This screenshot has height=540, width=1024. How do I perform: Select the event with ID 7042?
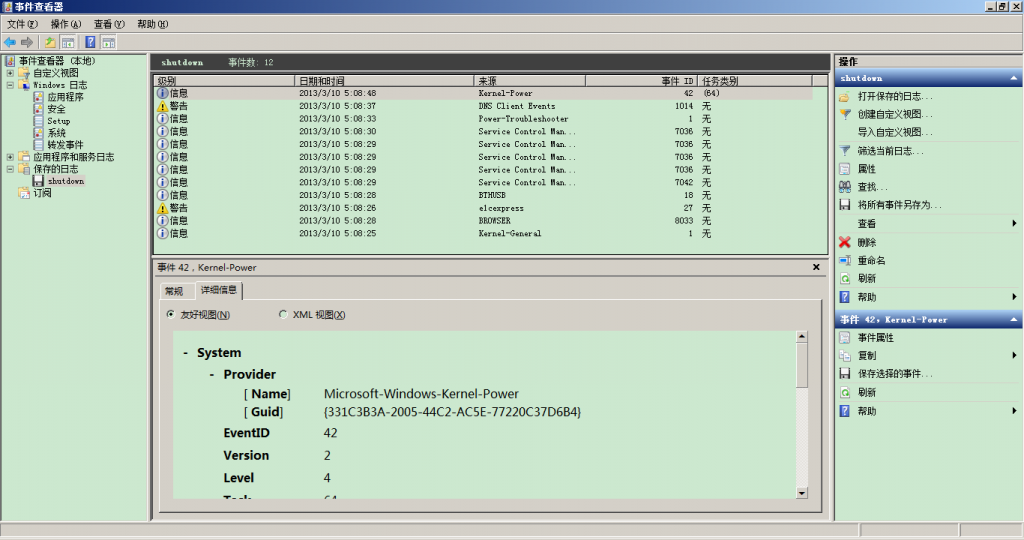pos(483,182)
